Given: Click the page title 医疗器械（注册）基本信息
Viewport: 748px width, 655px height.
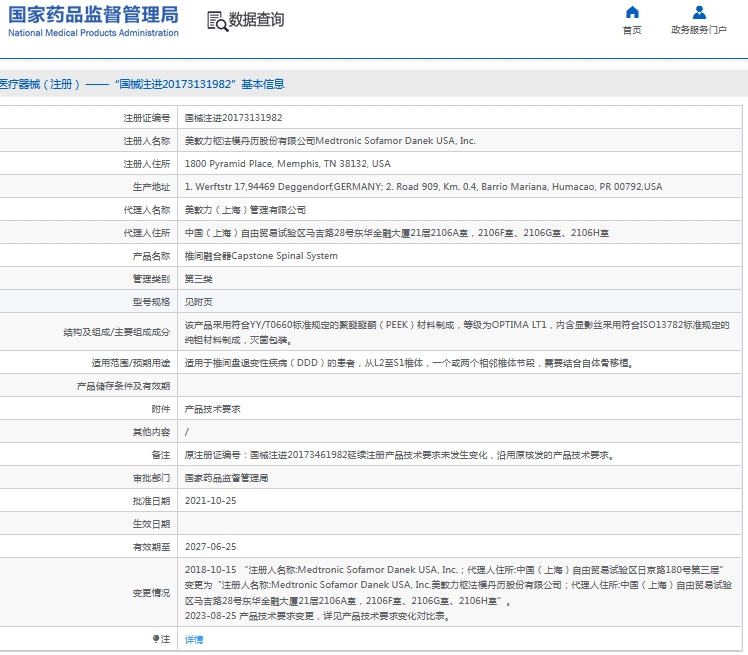Looking at the screenshot, I should click(x=142, y=84).
